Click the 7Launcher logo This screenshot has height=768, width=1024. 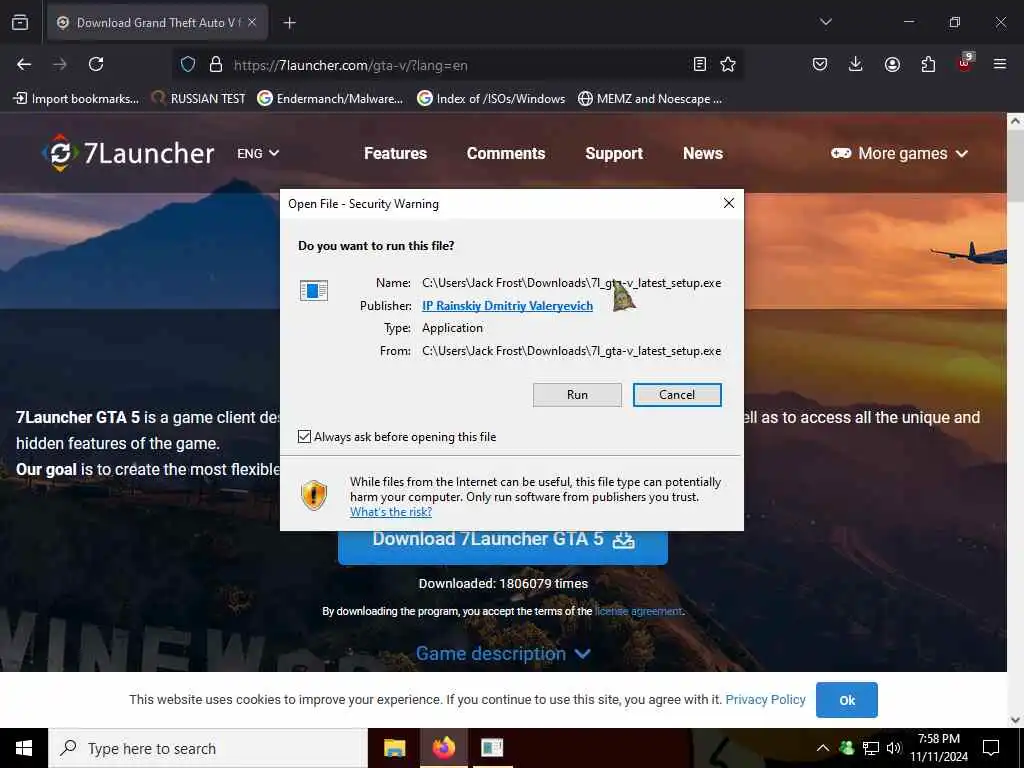[128, 153]
